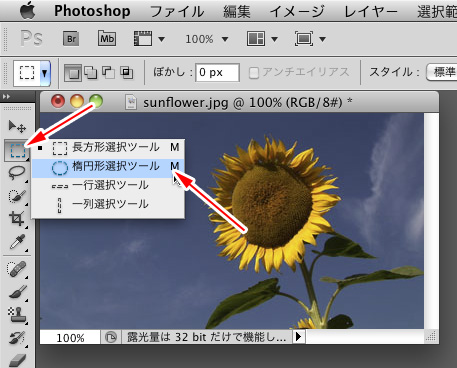Choose 長方形選択ツール from the flyout
The height and width of the screenshot is (368, 457).
pyautogui.click(x=108, y=147)
